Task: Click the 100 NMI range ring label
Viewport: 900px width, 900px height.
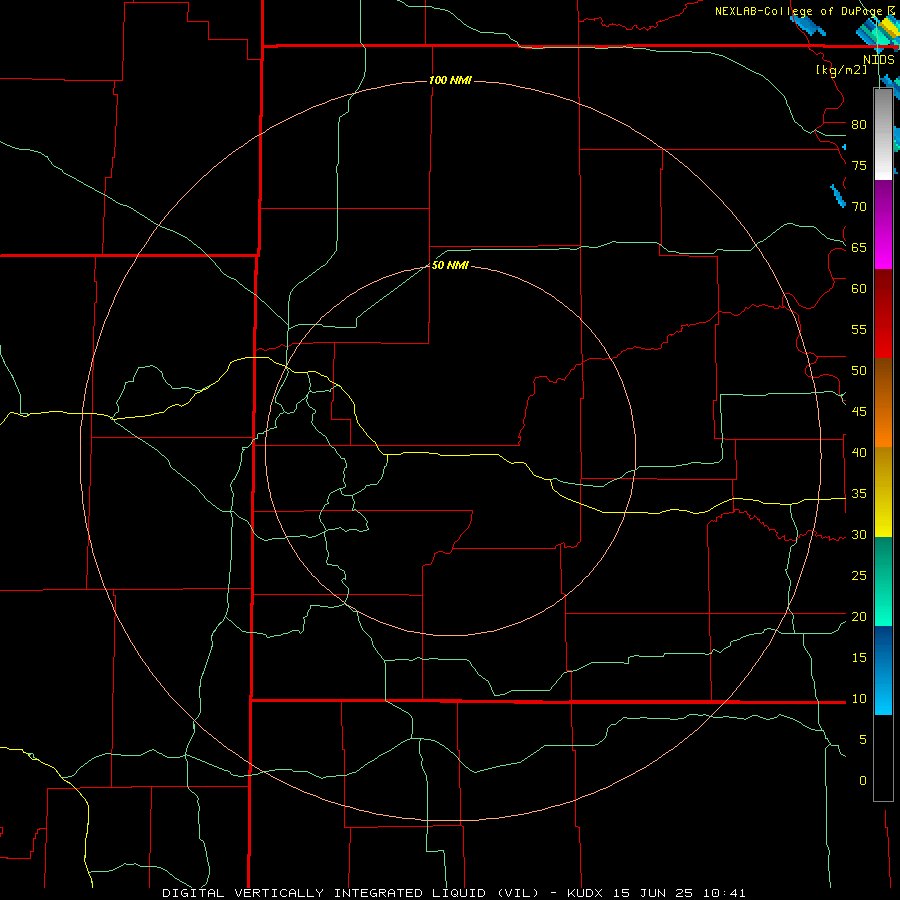Action: click(451, 80)
